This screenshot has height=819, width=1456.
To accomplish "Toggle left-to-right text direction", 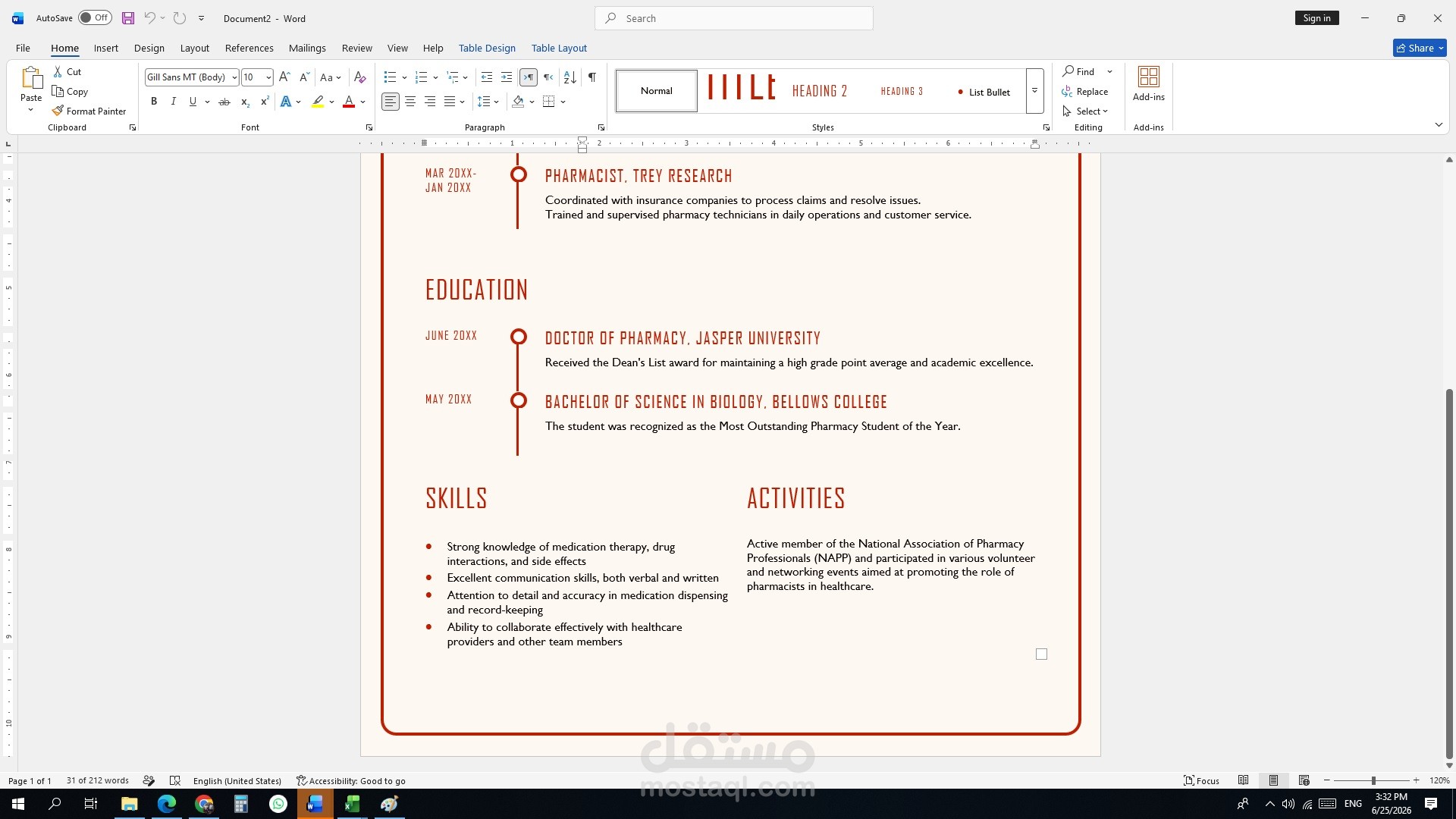I will [x=529, y=77].
